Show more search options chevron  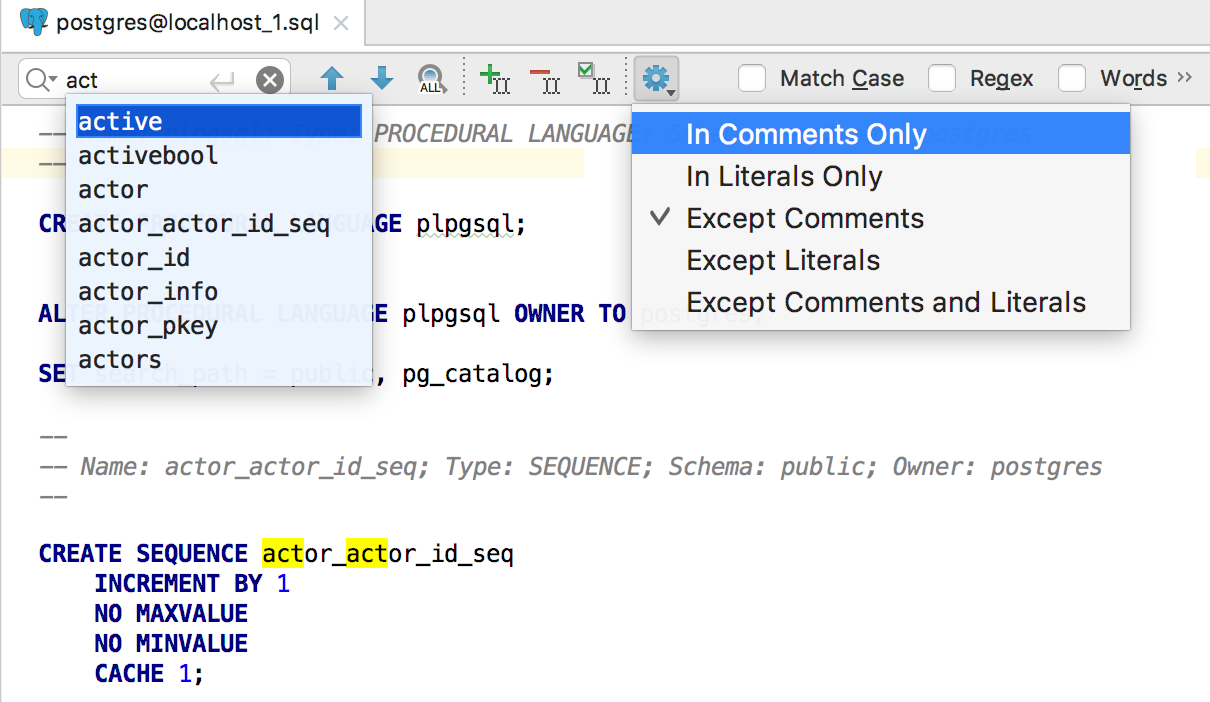[1185, 77]
